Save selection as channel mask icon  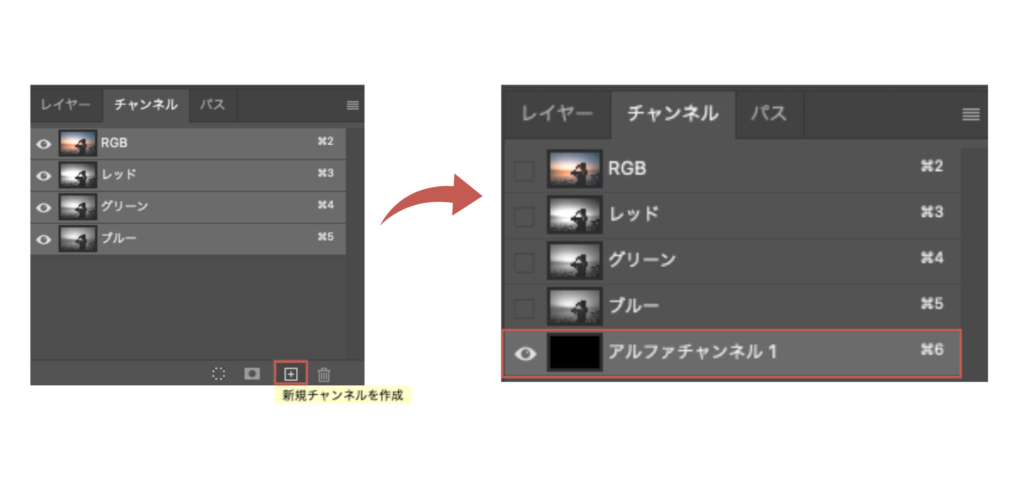(253, 374)
